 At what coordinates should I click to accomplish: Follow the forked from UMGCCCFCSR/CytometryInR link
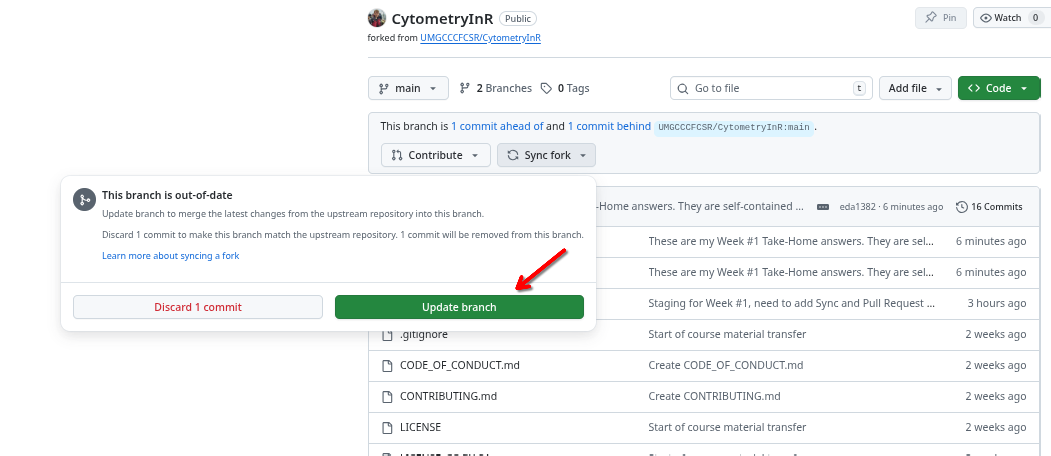pyautogui.click(x=480, y=38)
